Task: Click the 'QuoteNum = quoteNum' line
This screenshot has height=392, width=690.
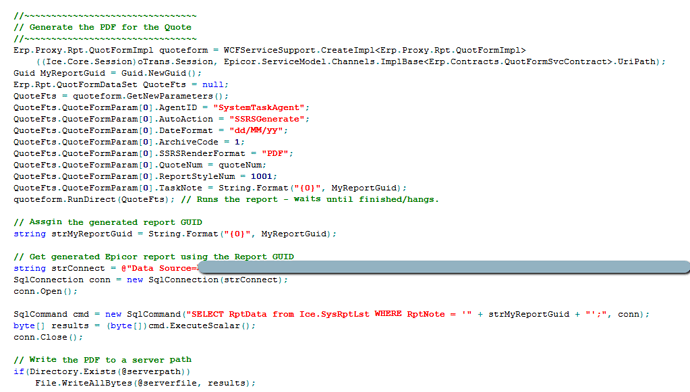Action: (x=140, y=165)
